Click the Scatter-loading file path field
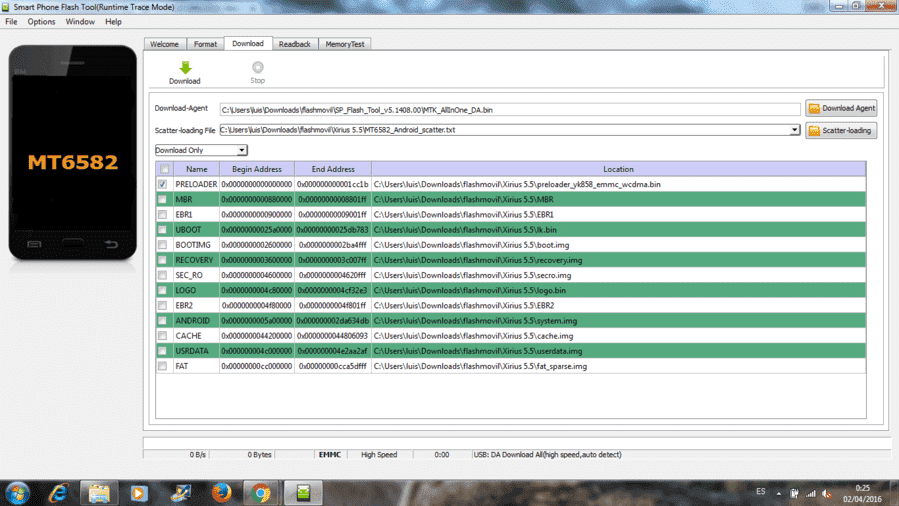 505,130
